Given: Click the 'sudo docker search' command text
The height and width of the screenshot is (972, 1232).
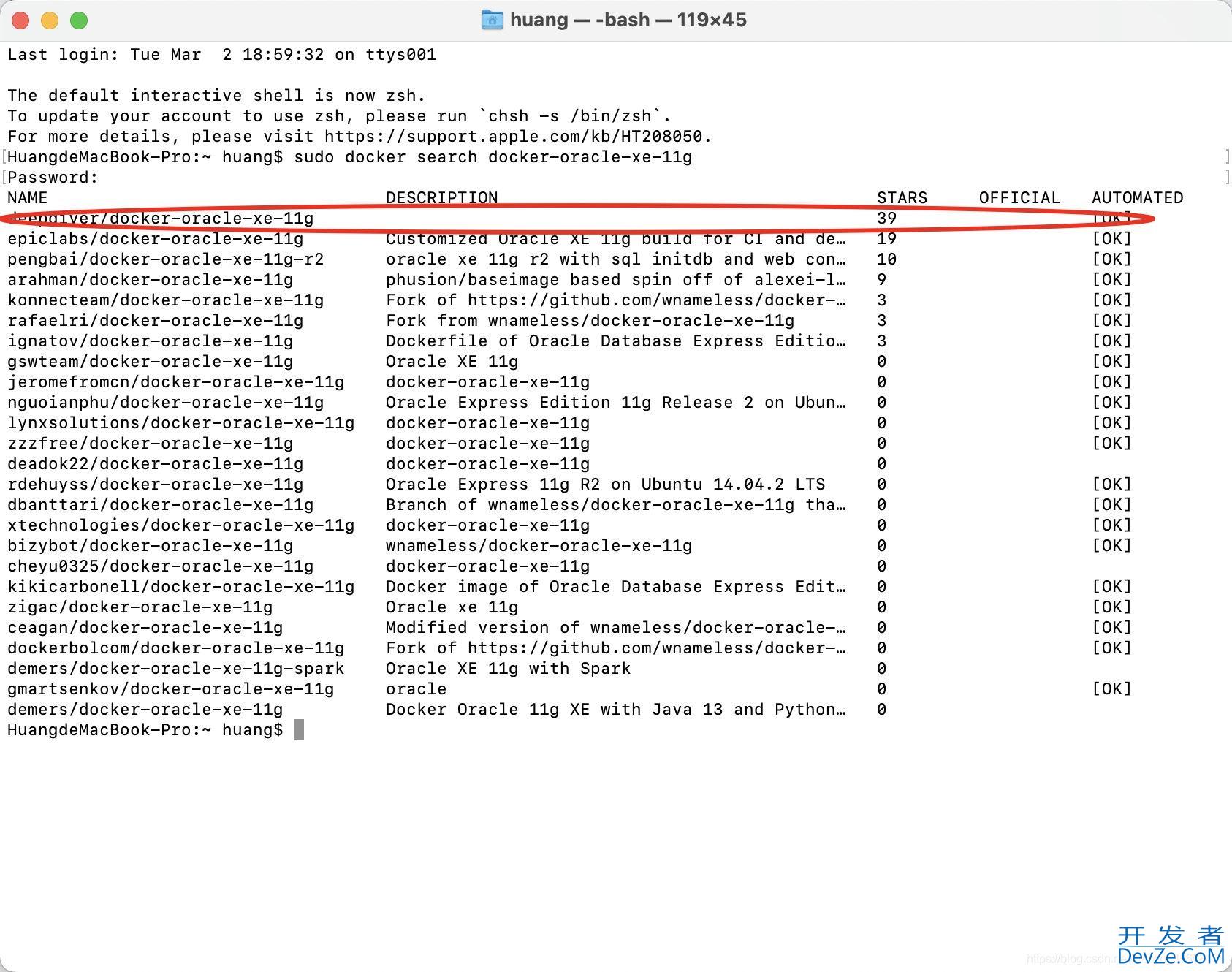Looking at the screenshot, I should pos(386,156).
